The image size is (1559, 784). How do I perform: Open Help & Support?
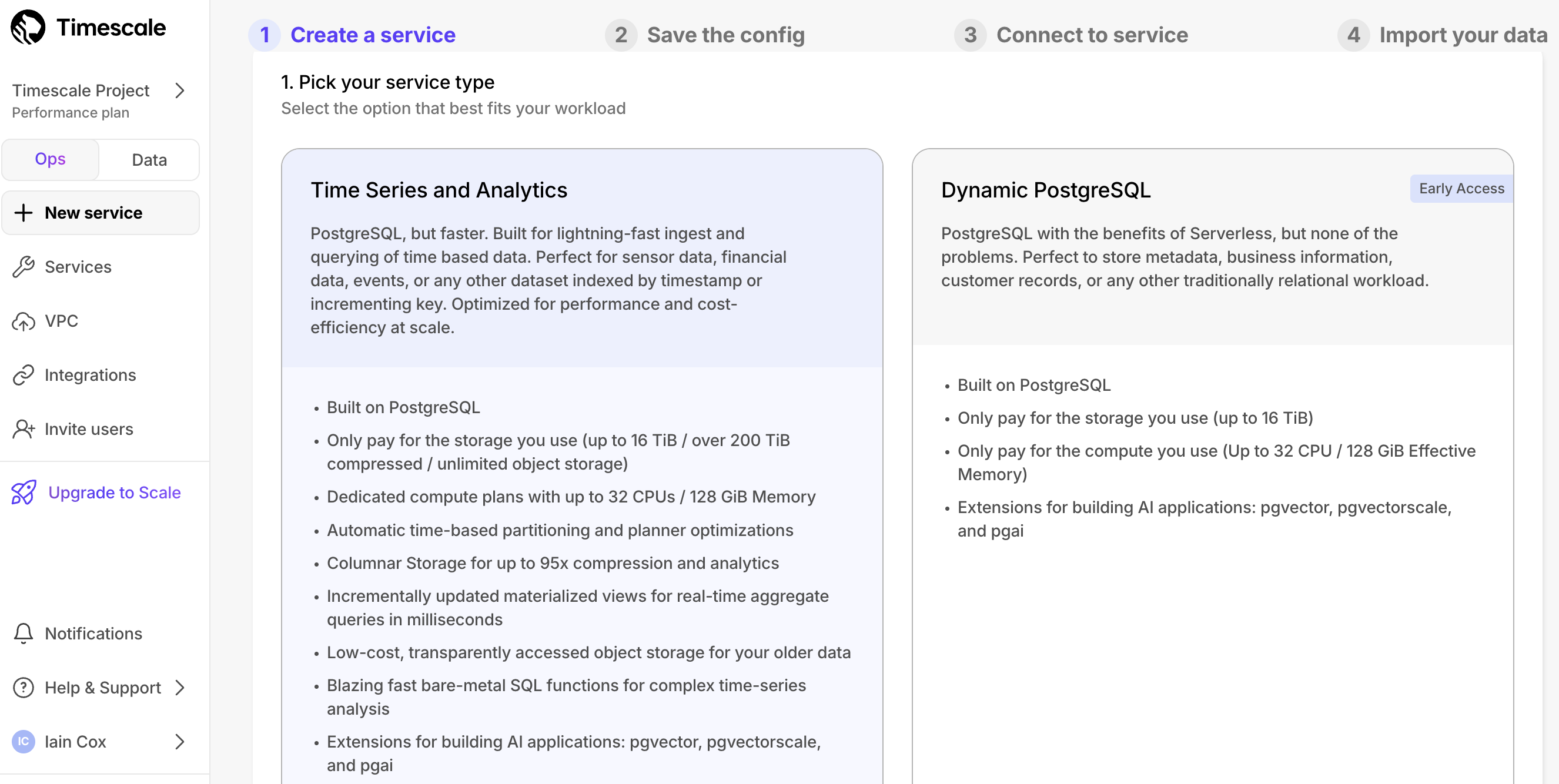pos(103,687)
